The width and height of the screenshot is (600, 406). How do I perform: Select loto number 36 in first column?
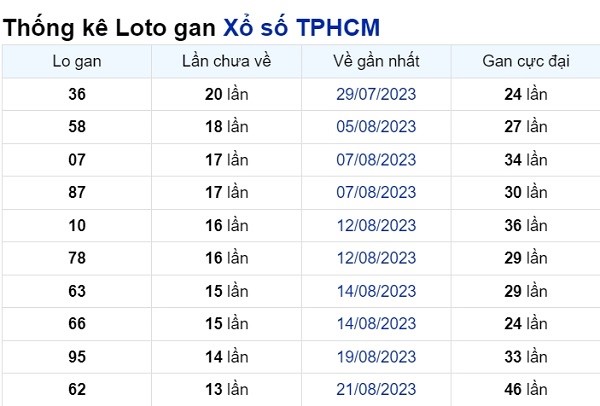coord(77,95)
